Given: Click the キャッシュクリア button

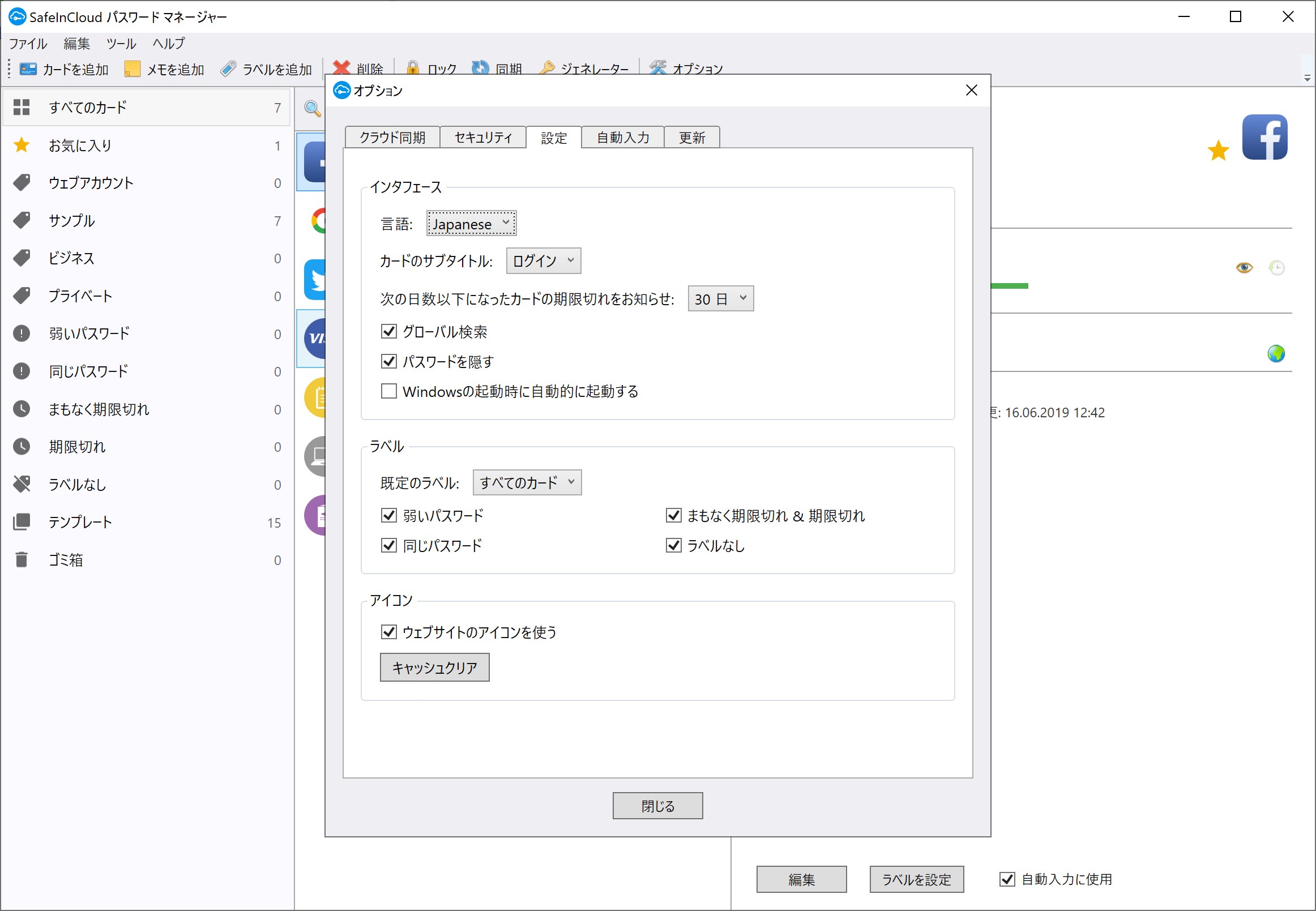Looking at the screenshot, I should (x=434, y=668).
